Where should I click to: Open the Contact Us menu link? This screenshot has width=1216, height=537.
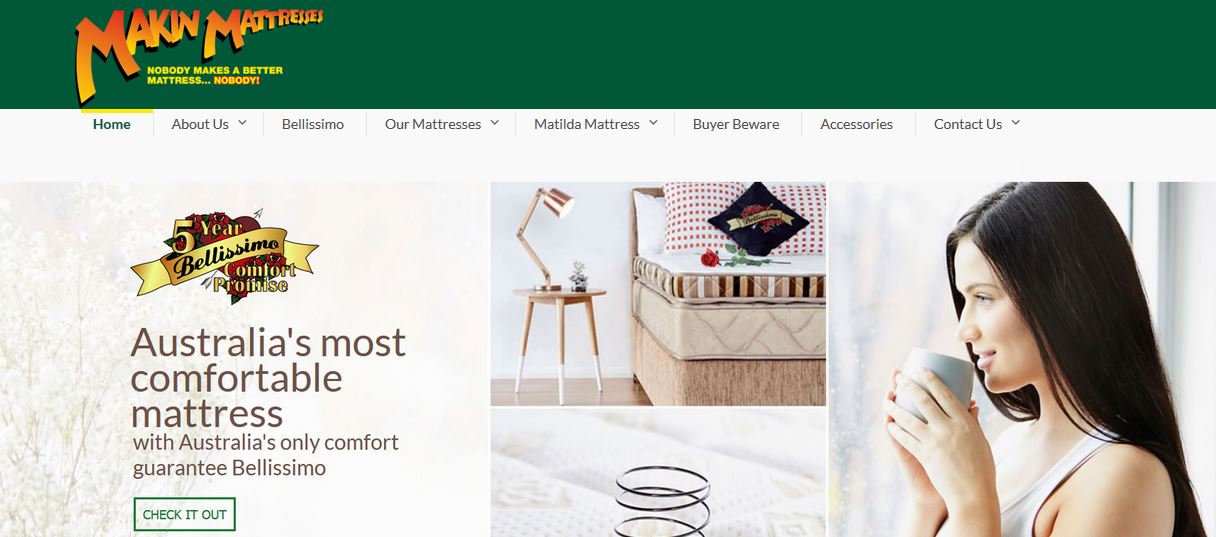tap(968, 124)
